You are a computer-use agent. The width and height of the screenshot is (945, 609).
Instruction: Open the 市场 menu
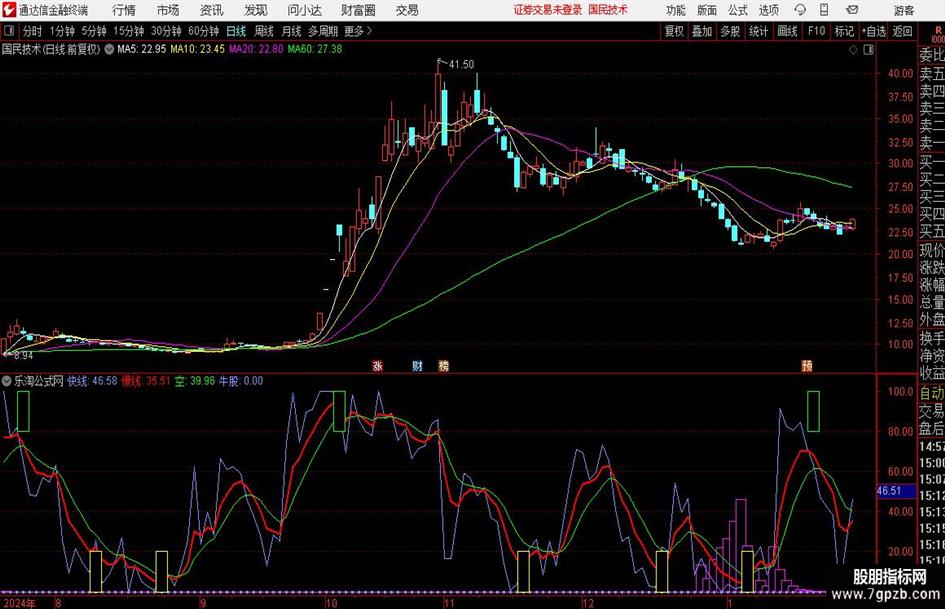point(168,10)
